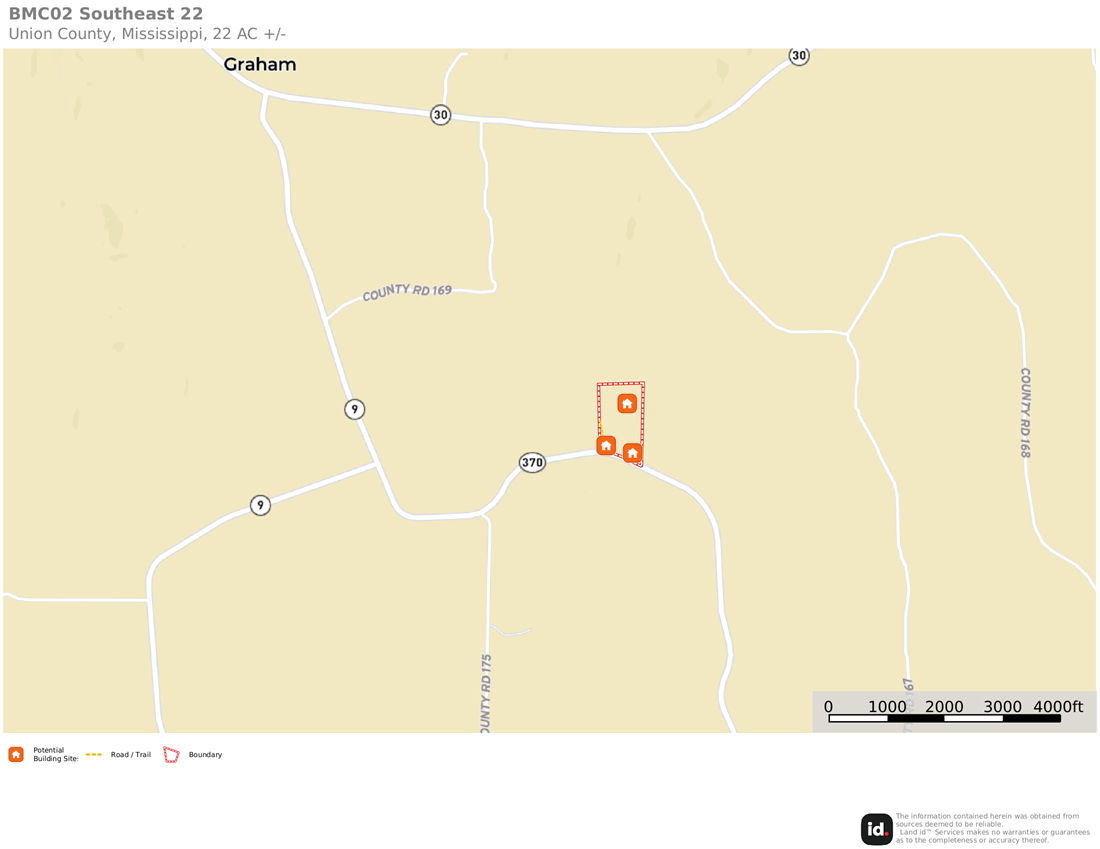
Task: Click the Potential Building Site legend icon
Action: click(x=16, y=754)
